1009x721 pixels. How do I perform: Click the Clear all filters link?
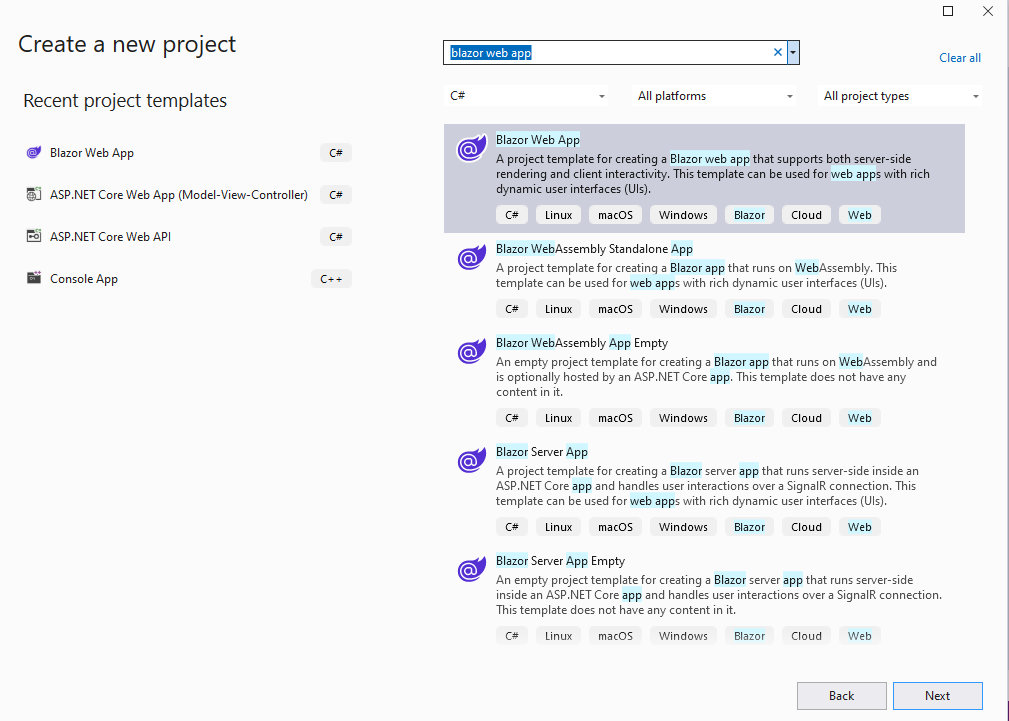[x=959, y=58]
